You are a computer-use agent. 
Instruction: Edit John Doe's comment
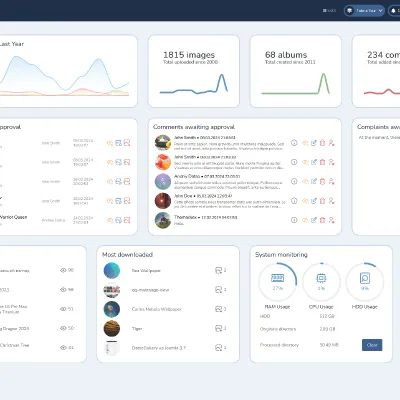pyautogui.click(x=314, y=201)
